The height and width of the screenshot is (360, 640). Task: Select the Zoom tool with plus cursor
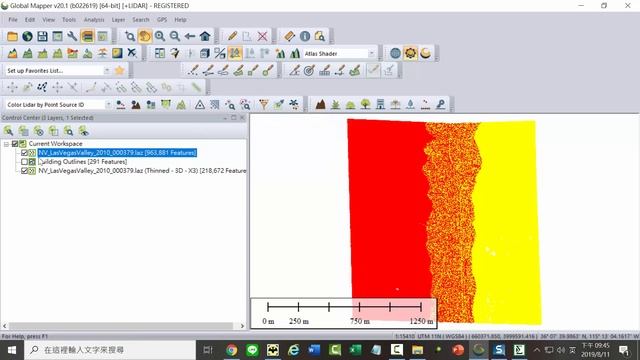[130, 36]
